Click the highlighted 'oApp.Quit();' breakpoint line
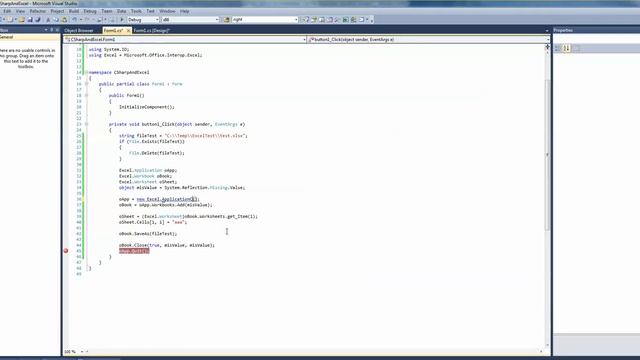The width and height of the screenshot is (640, 360). (x=134, y=251)
